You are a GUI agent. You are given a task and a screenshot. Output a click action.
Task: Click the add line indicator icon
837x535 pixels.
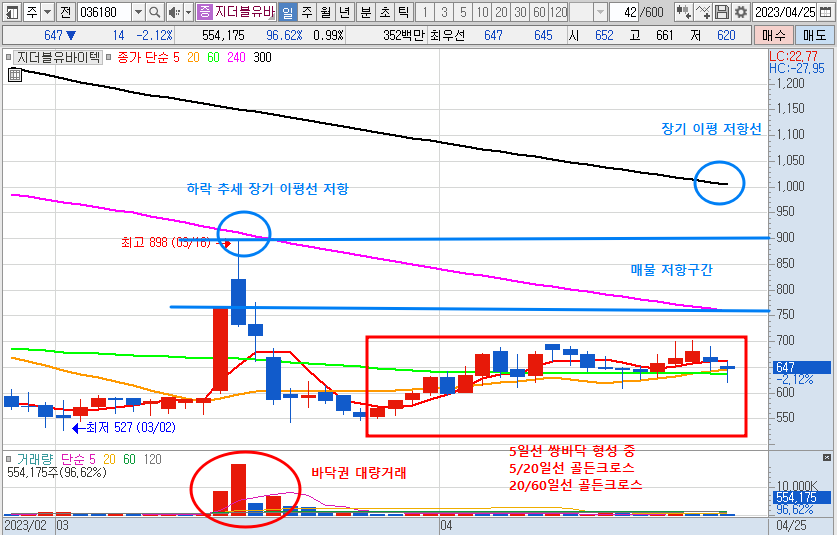[x=703, y=12]
